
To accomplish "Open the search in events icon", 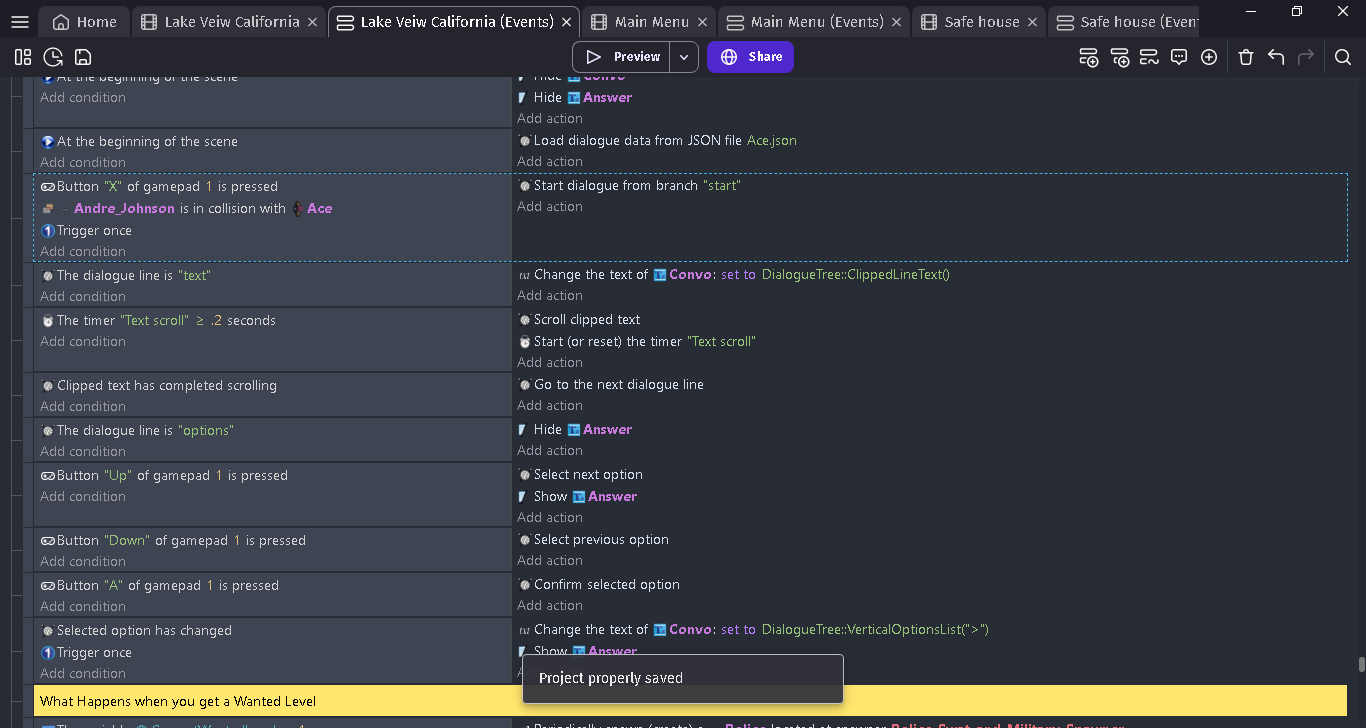I will click(x=1343, y=57).
